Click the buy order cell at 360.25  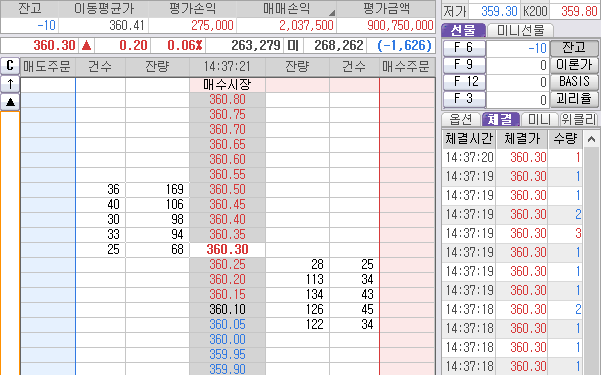[407, 265]
